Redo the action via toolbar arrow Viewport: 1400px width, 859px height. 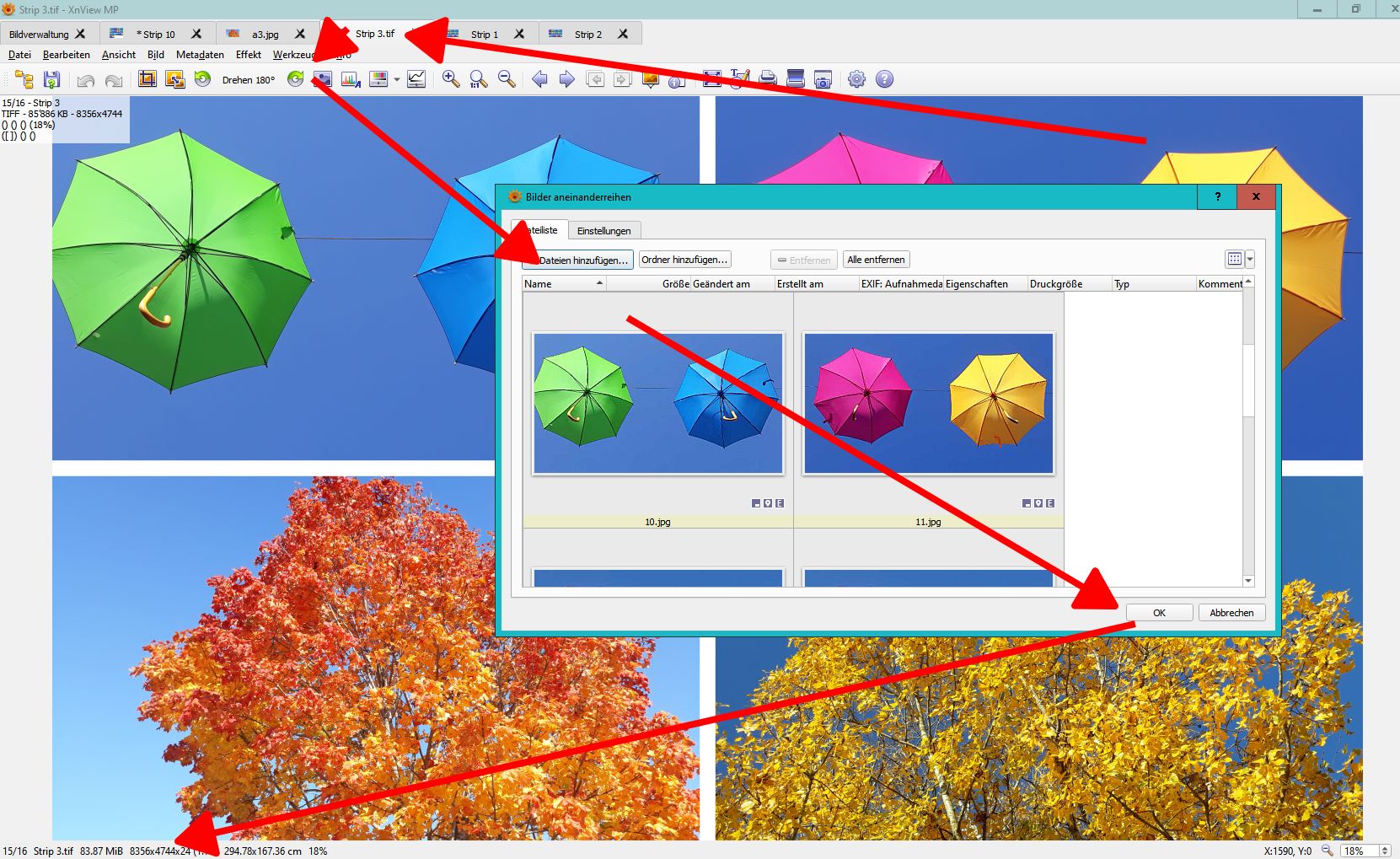coord(114,80)
